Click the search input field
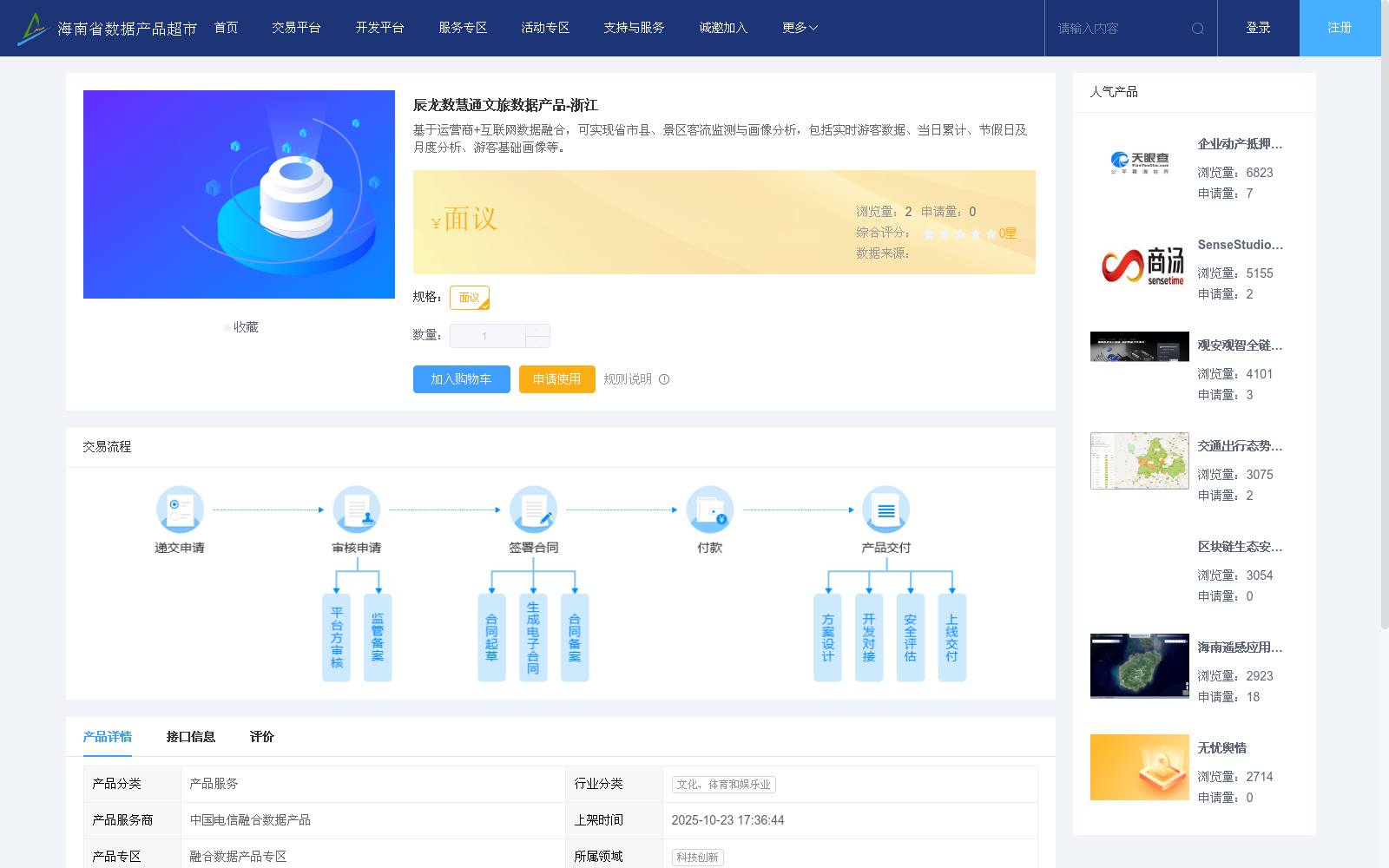Screen dimensions: 1389x868 tap(1120, 29)
